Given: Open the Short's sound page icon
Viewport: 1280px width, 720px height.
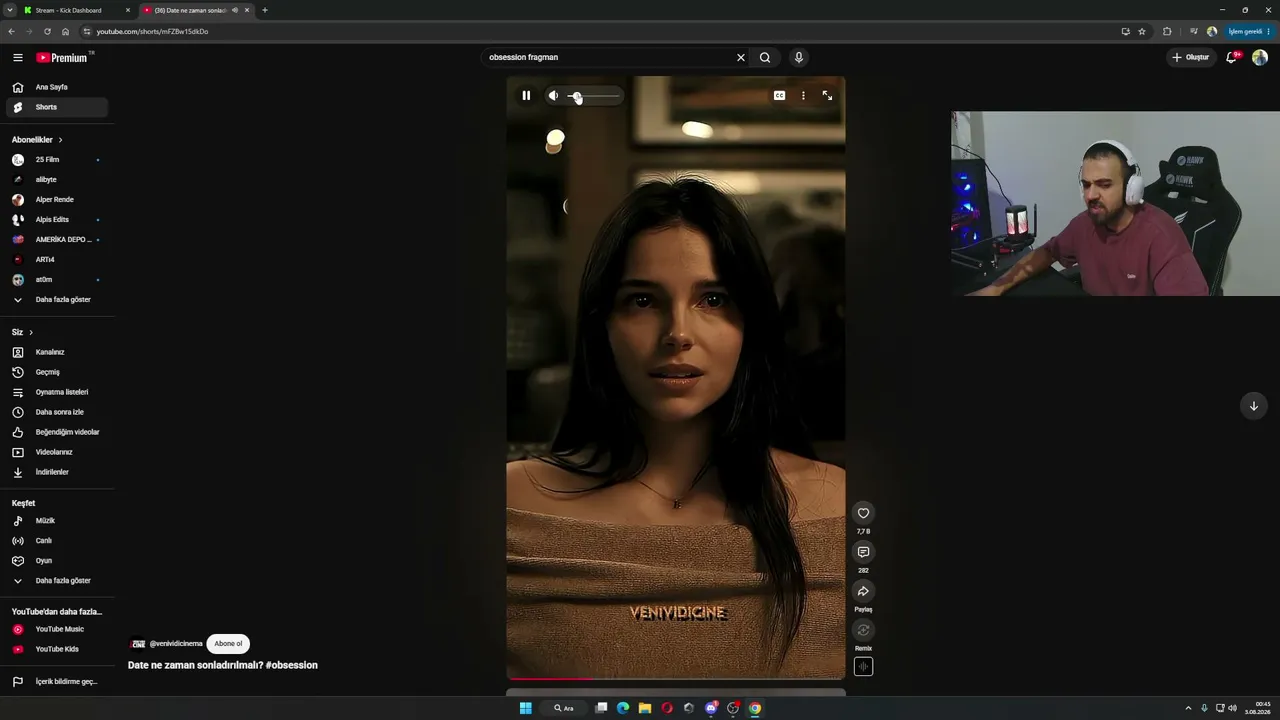Looking at the screenshot, I should (863, 667).
